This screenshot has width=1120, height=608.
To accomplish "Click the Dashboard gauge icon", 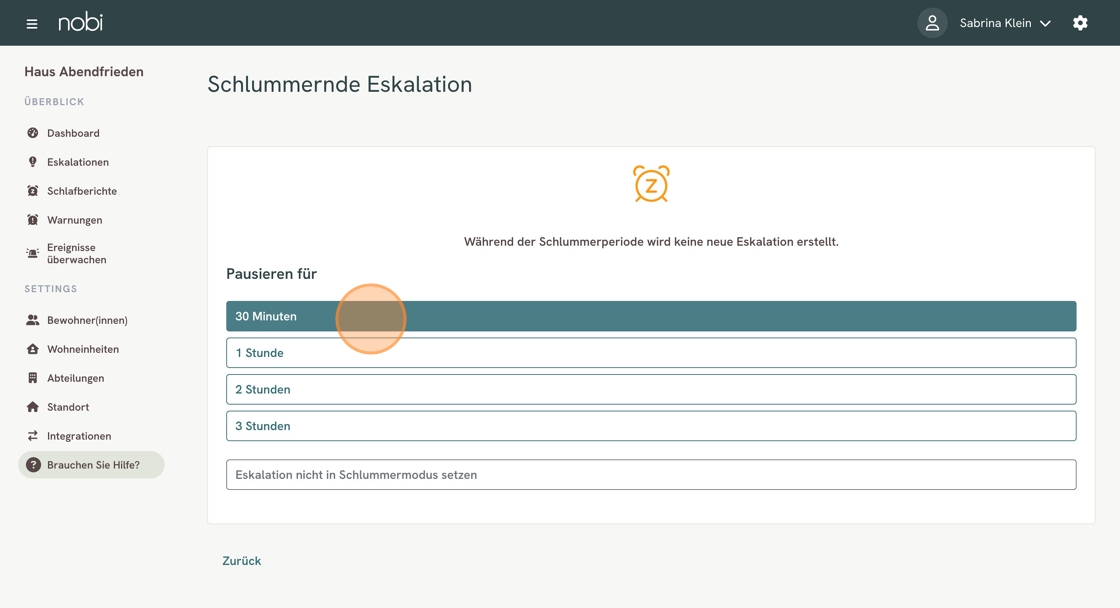I will click(x=33, y=133).
